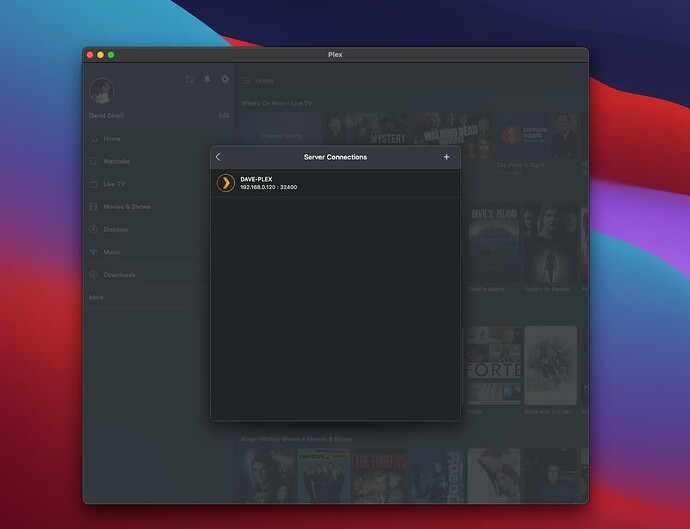The image size is (690, 529).
Task: Open Mystery channel thumbnail
Action: click(x=367, y=129)
